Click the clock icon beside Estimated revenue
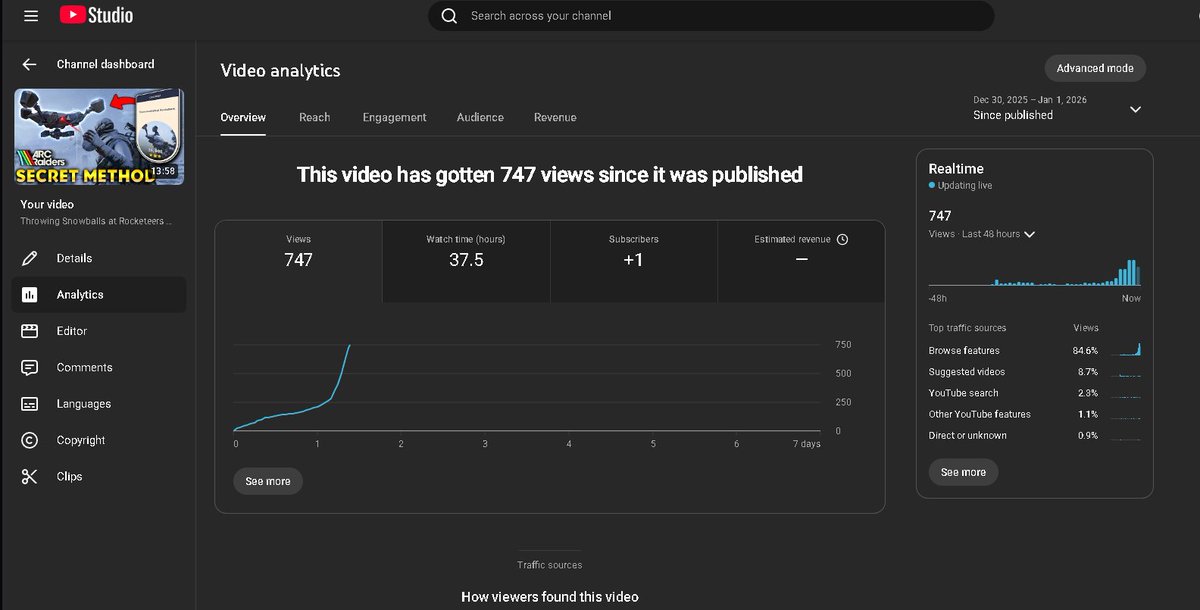The image size is (1200, 610). 842,239
